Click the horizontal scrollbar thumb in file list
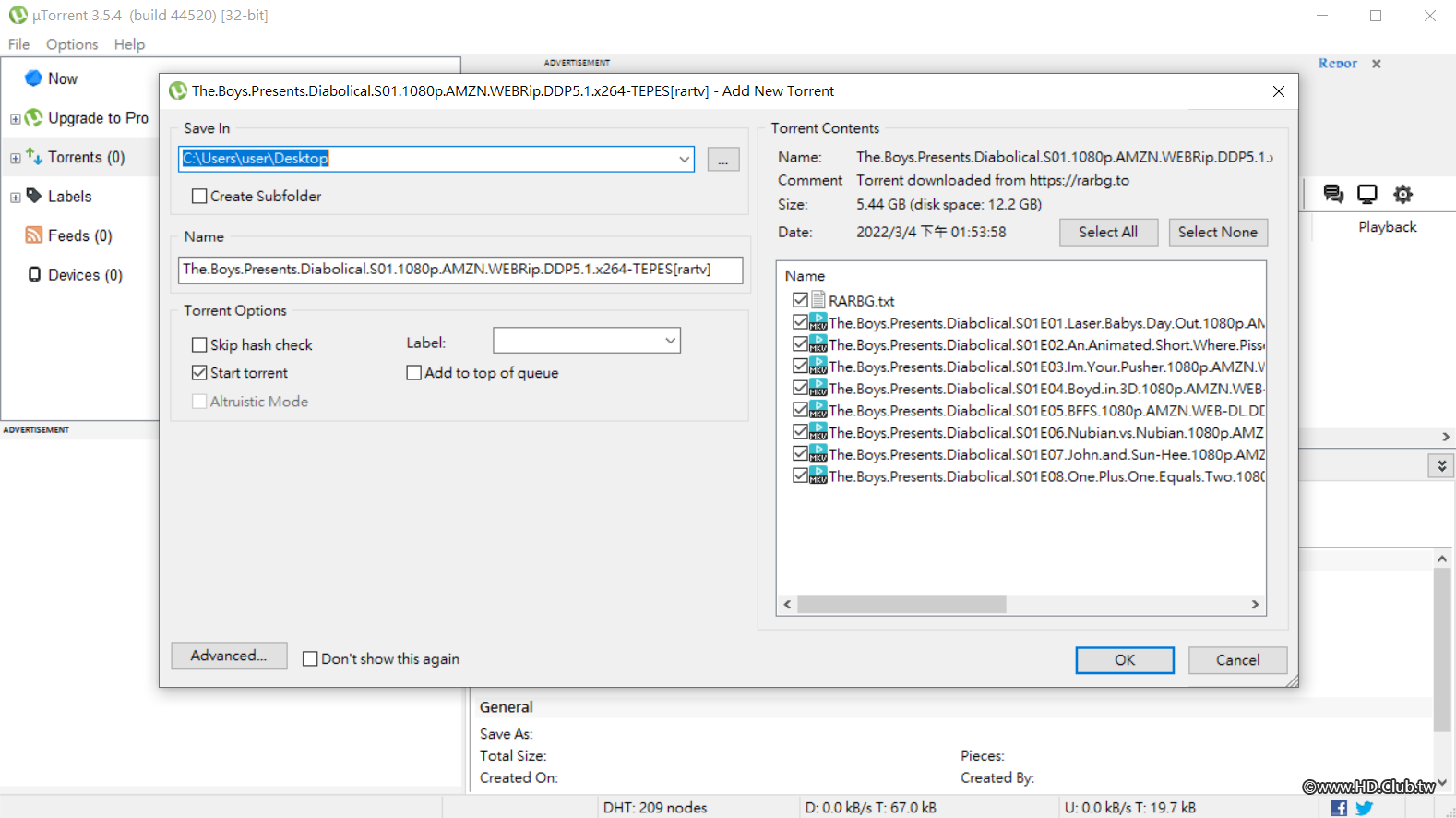1456x818 pixels. pos(901,605)
